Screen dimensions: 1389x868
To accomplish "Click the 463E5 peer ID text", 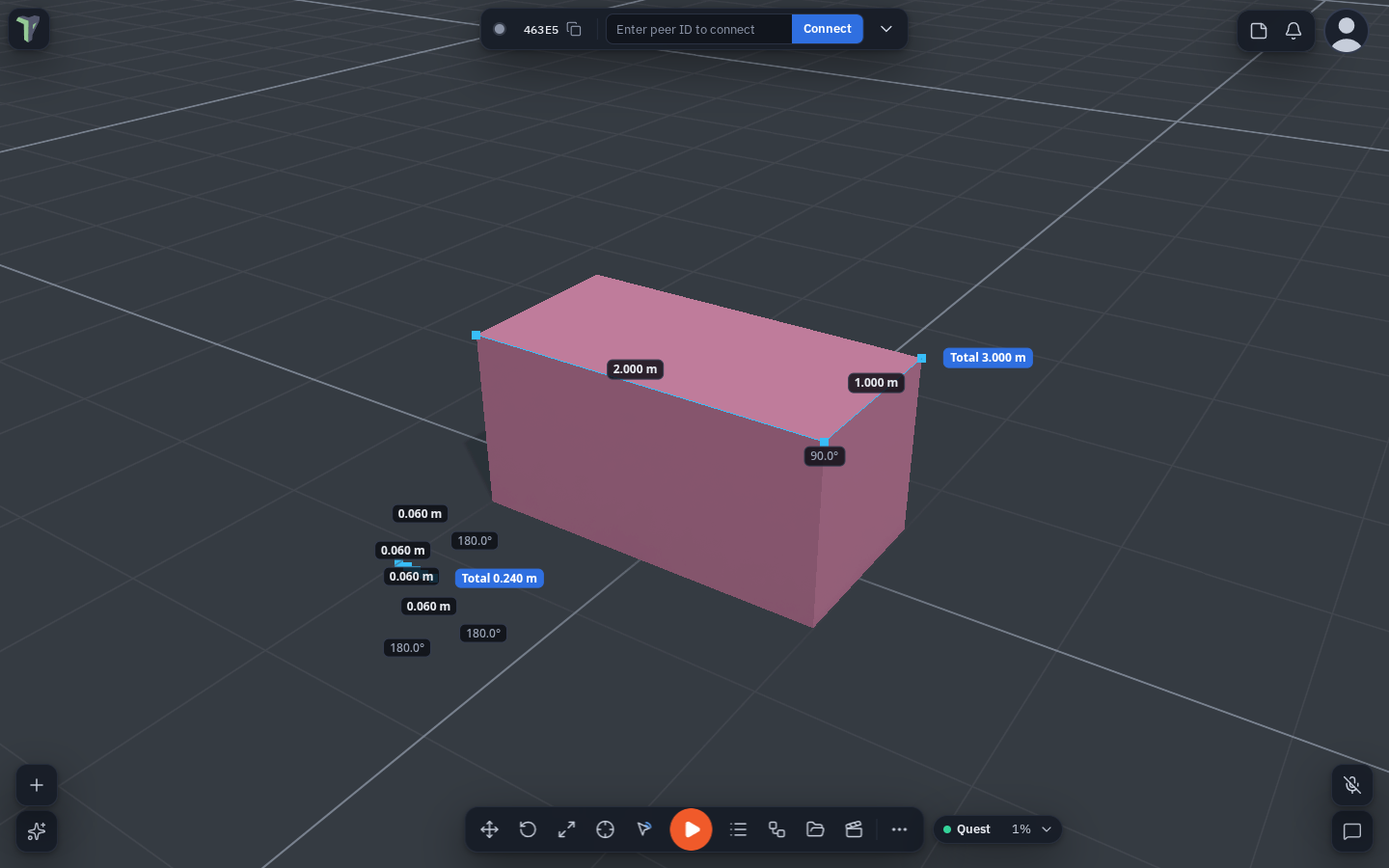I will tap(541, 30).
